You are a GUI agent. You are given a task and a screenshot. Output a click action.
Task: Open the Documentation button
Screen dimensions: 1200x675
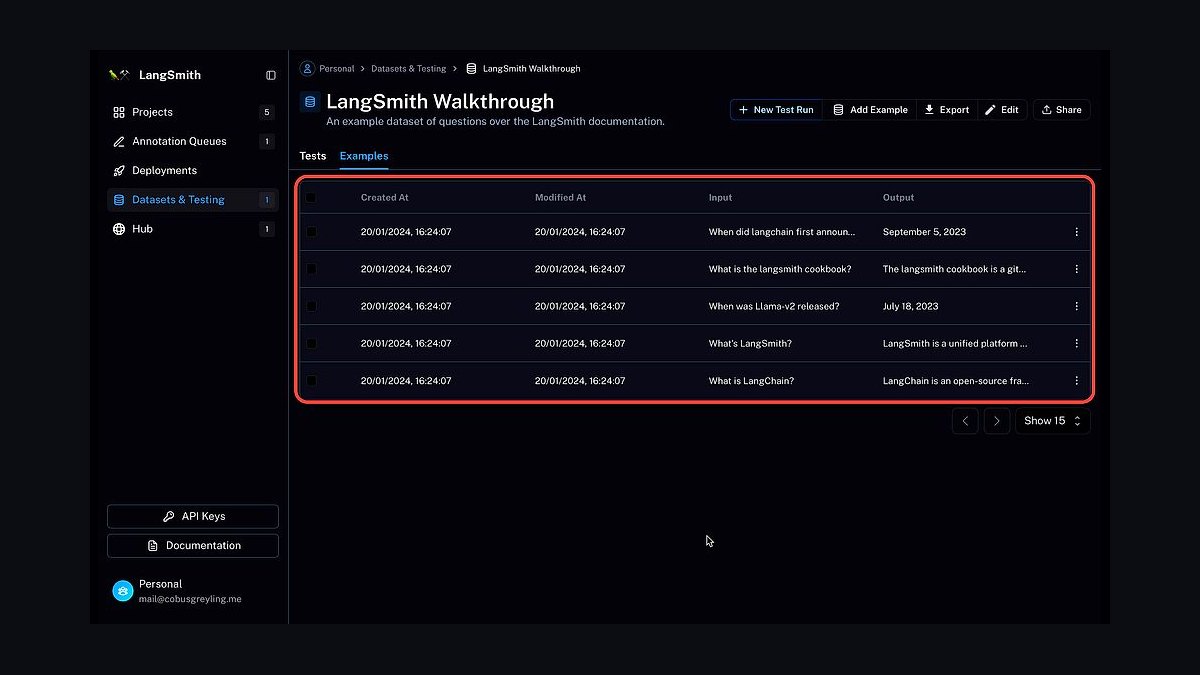[193, 546]
